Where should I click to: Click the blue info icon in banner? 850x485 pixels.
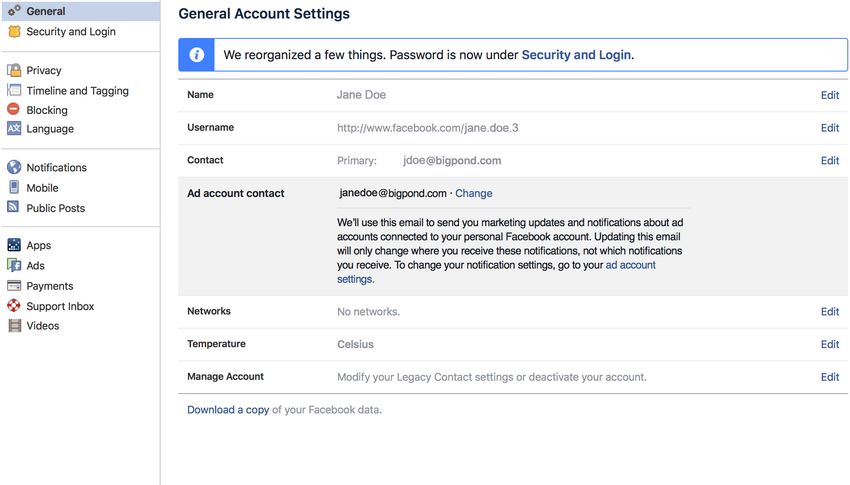coord(197,55)
